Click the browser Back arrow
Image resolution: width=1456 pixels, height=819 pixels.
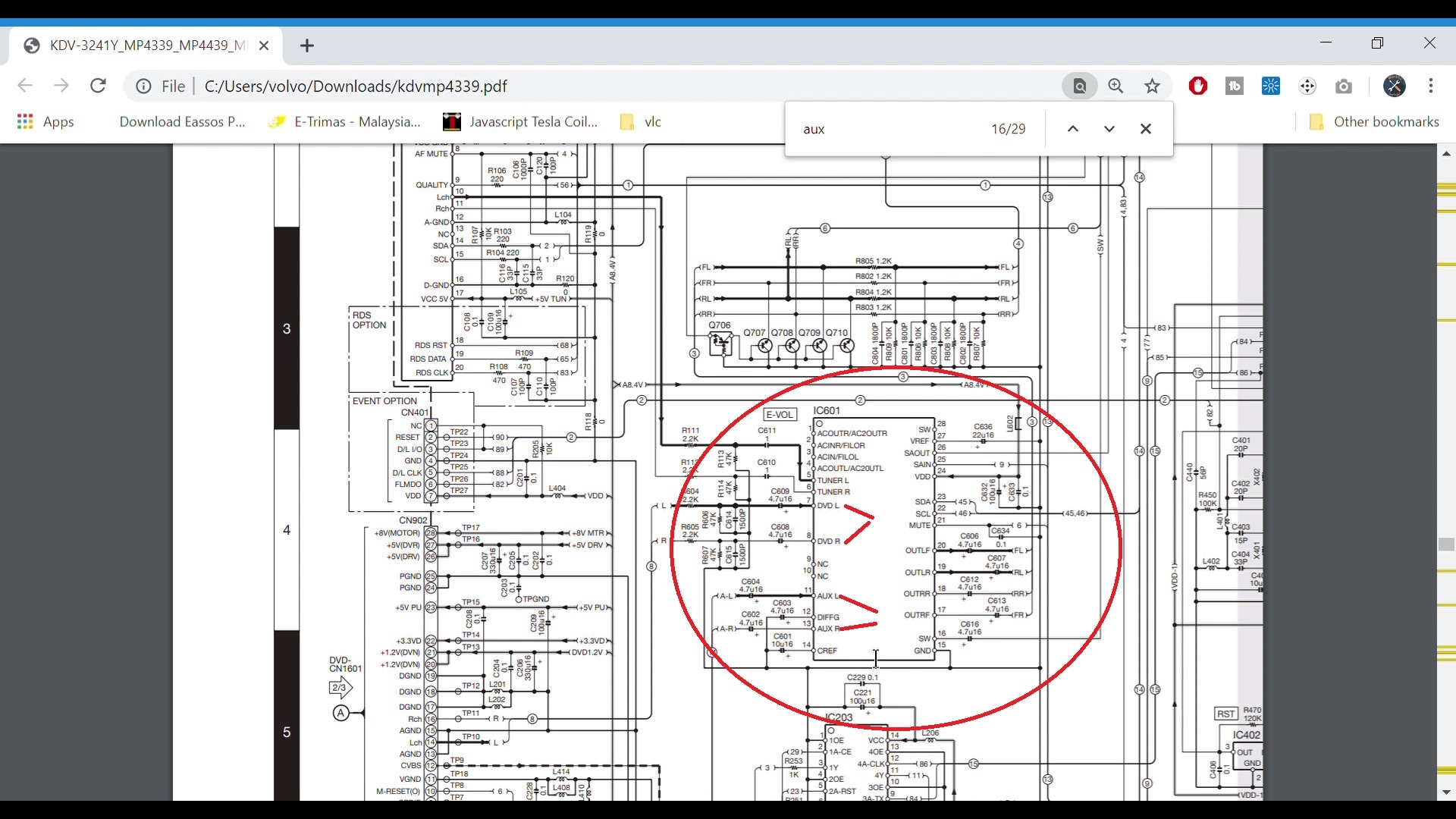25,86
